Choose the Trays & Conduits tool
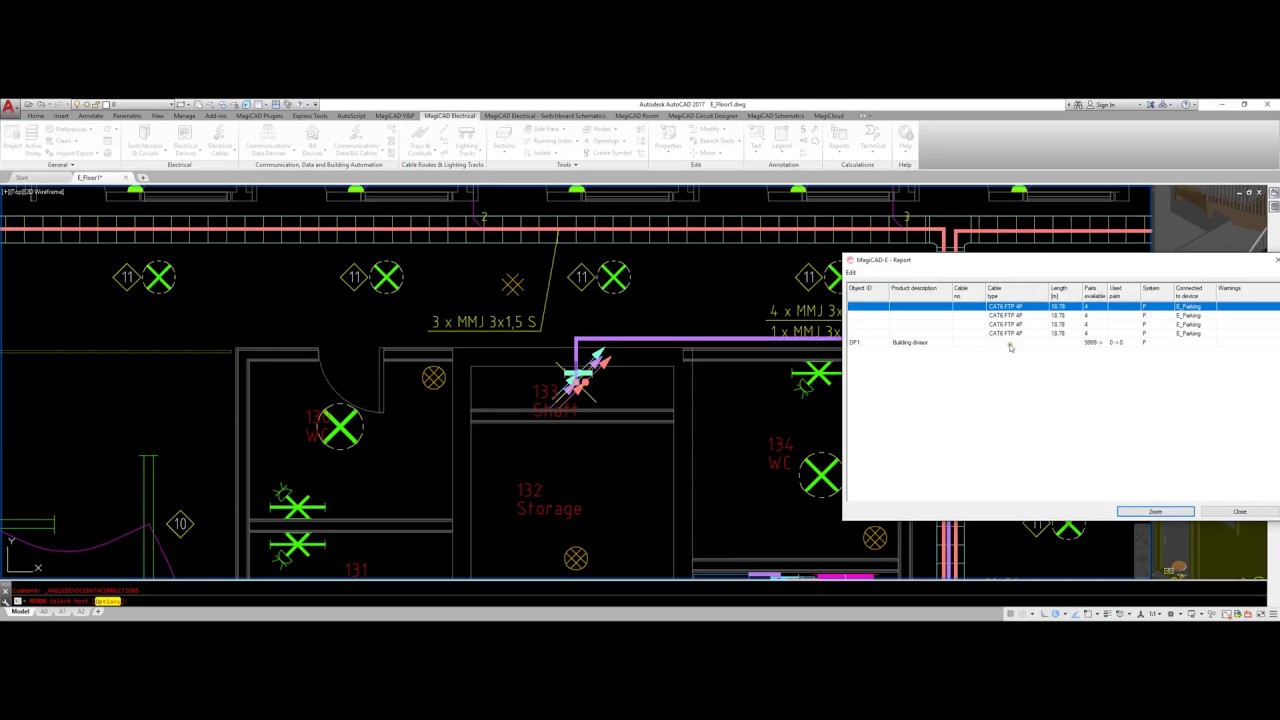This screenshot has height=720, width=1280. click(x=420, y=140)
